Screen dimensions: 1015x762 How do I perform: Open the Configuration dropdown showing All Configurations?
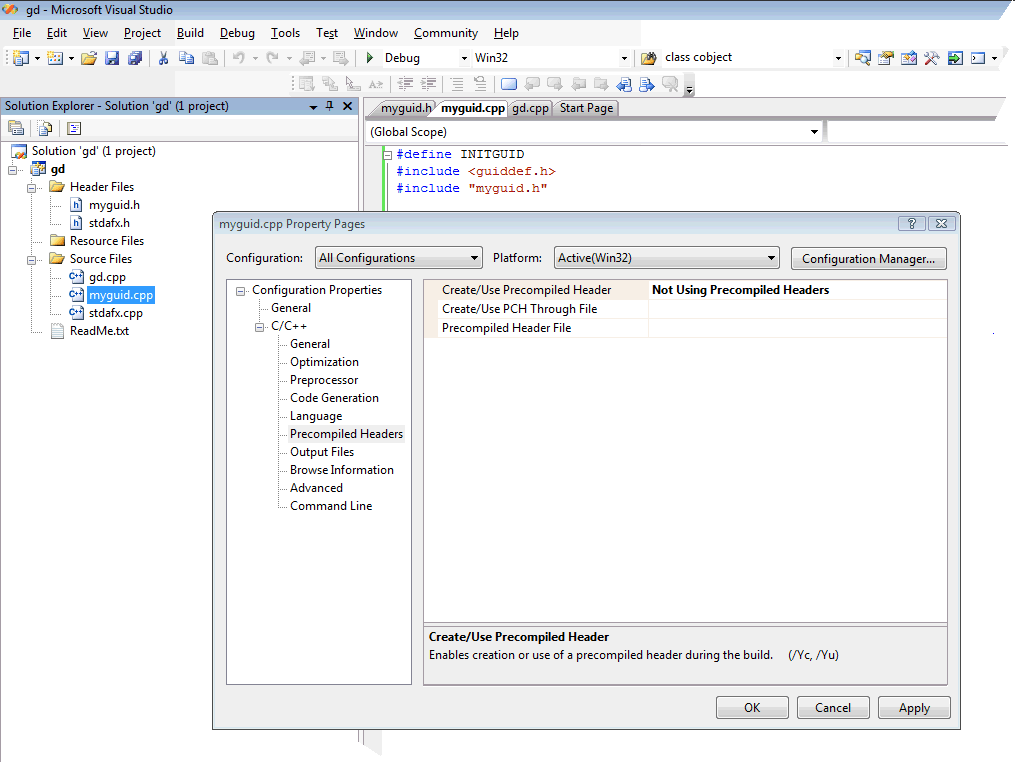pos(399,258)
